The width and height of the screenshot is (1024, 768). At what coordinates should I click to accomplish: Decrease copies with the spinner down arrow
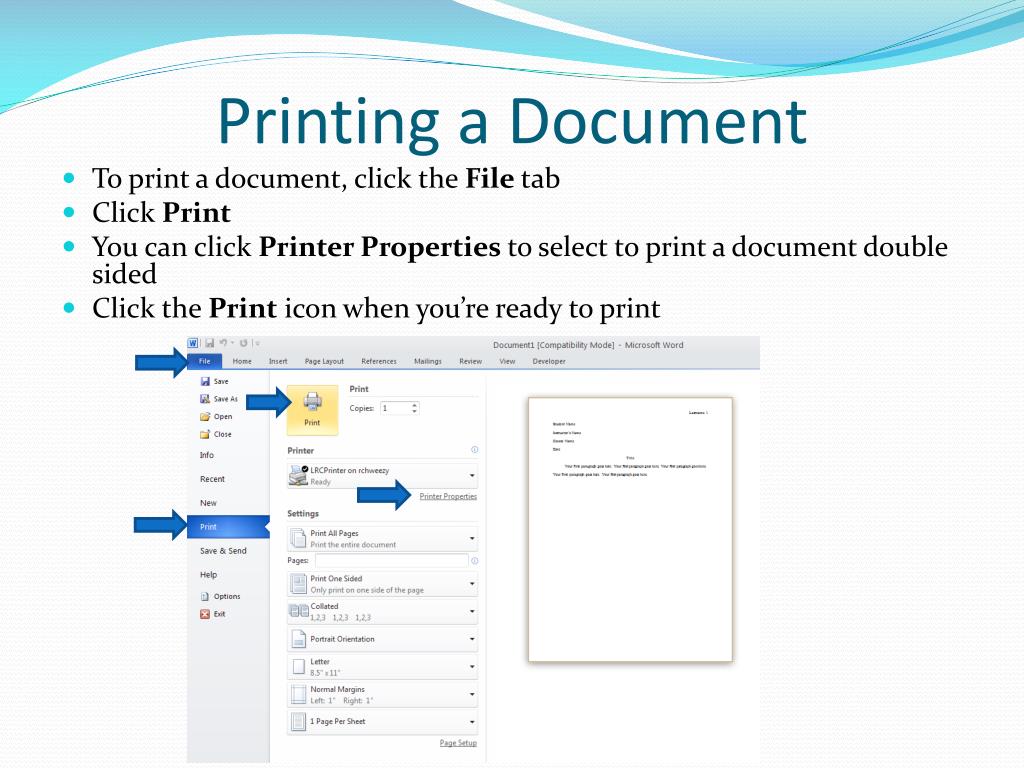[x=415, y=412]
